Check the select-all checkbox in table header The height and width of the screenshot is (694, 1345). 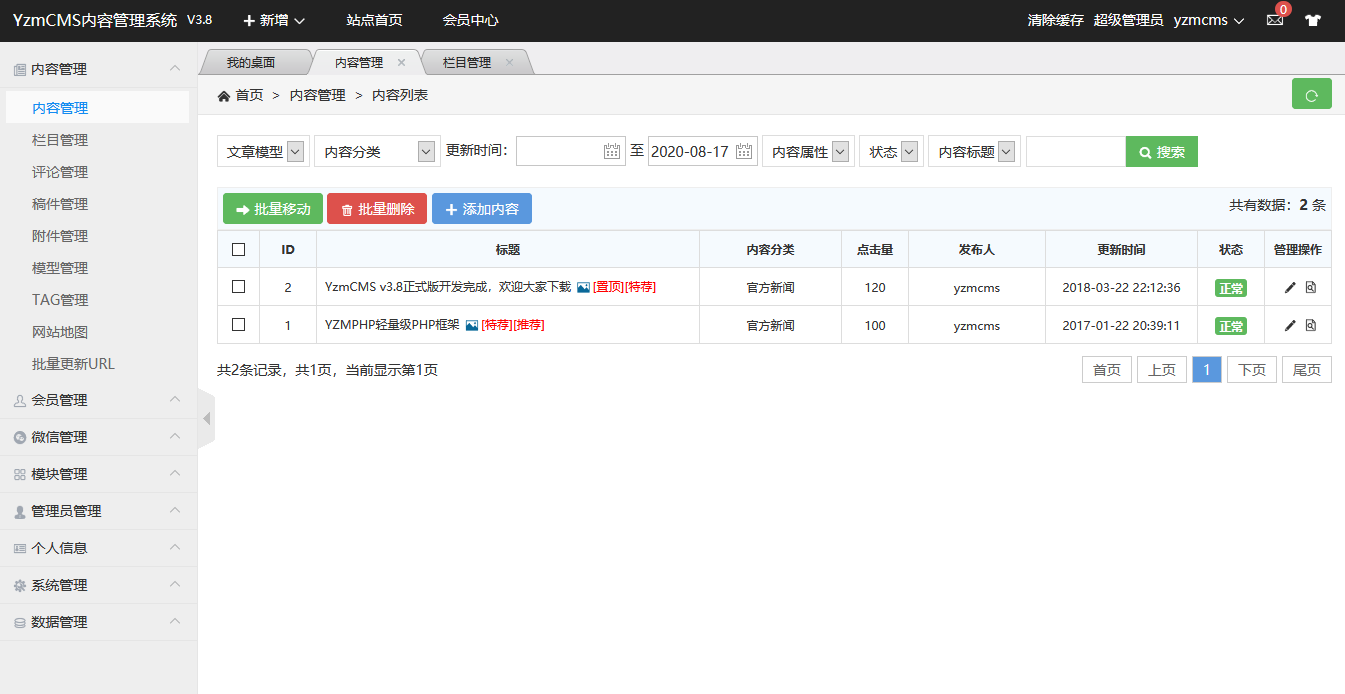tap(238, 249)
